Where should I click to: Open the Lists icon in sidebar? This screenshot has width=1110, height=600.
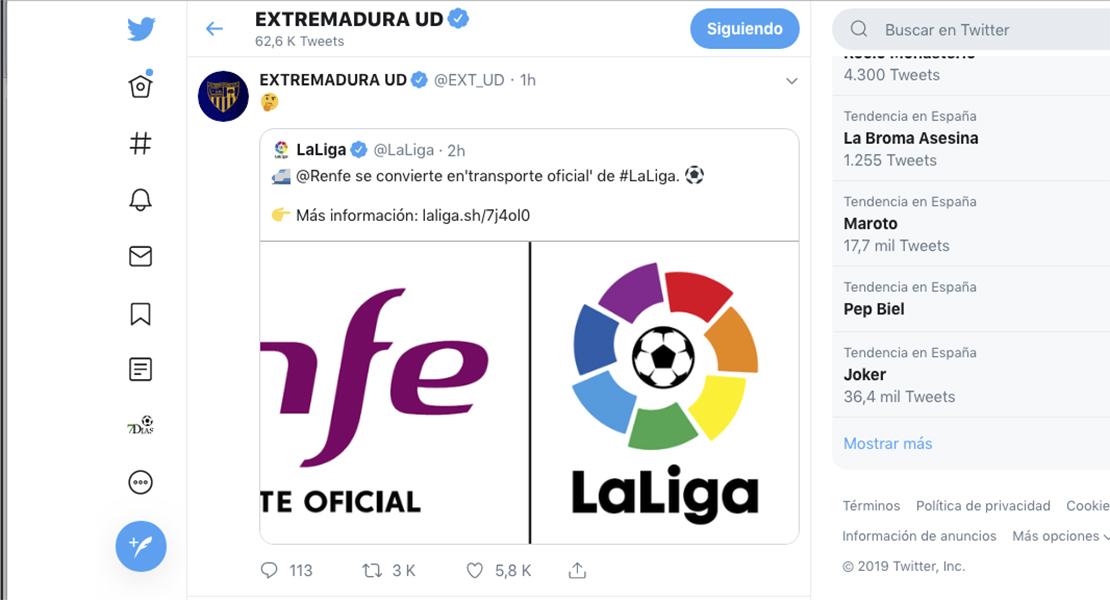(x=140, y=369)
